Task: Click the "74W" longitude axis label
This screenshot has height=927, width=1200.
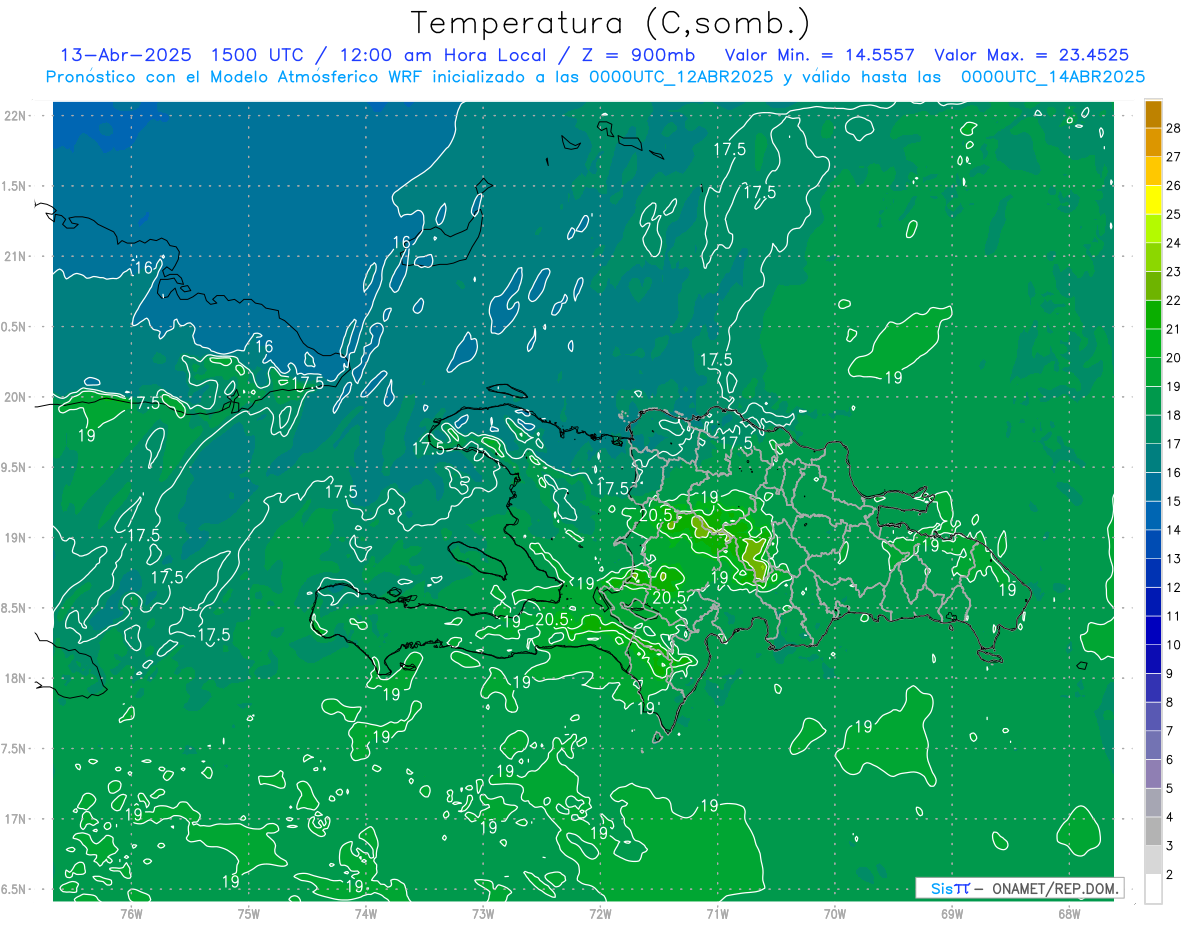Action: [x=366, y=913]
